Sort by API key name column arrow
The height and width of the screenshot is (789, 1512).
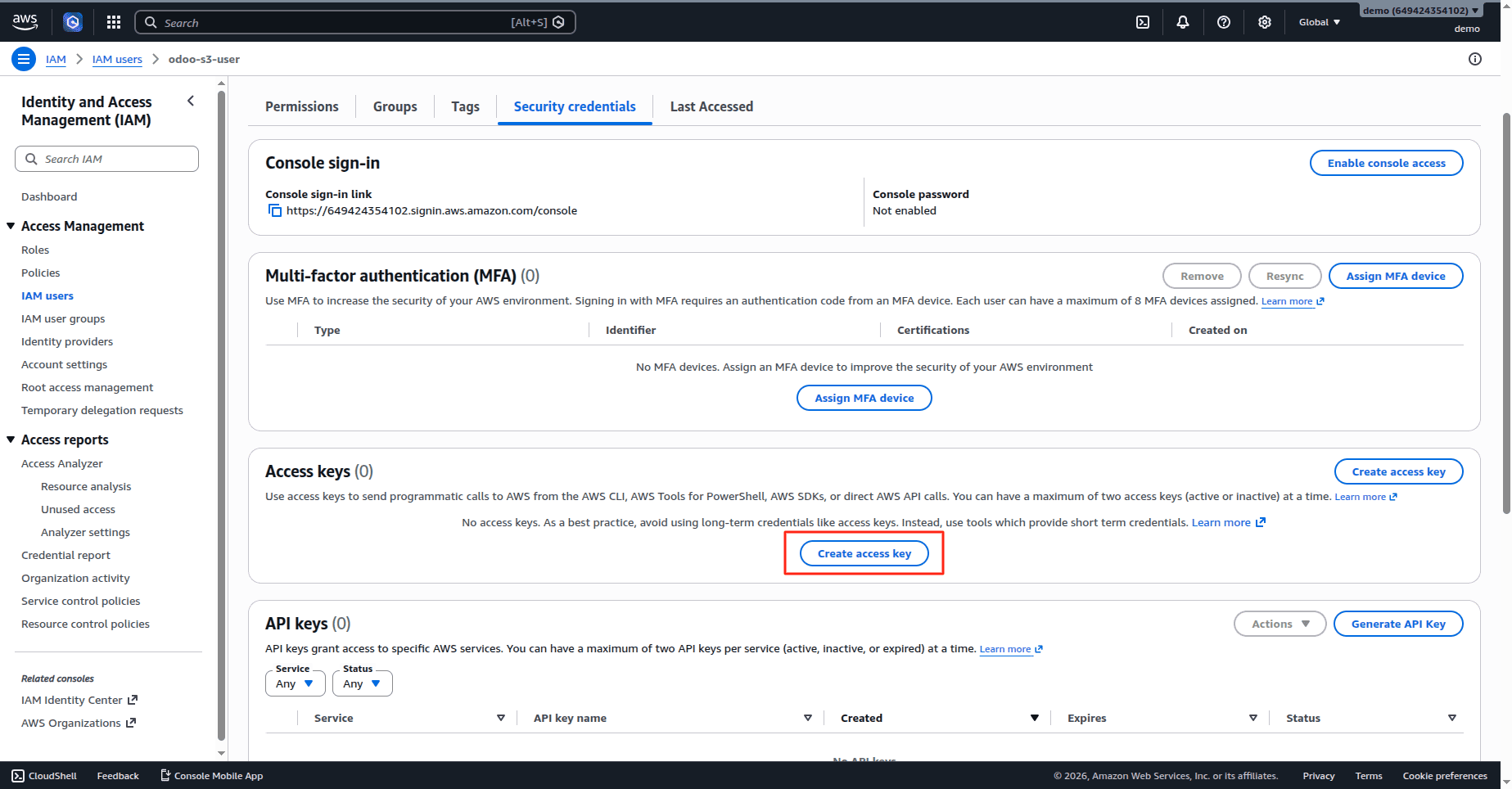(x=808, y=718)
